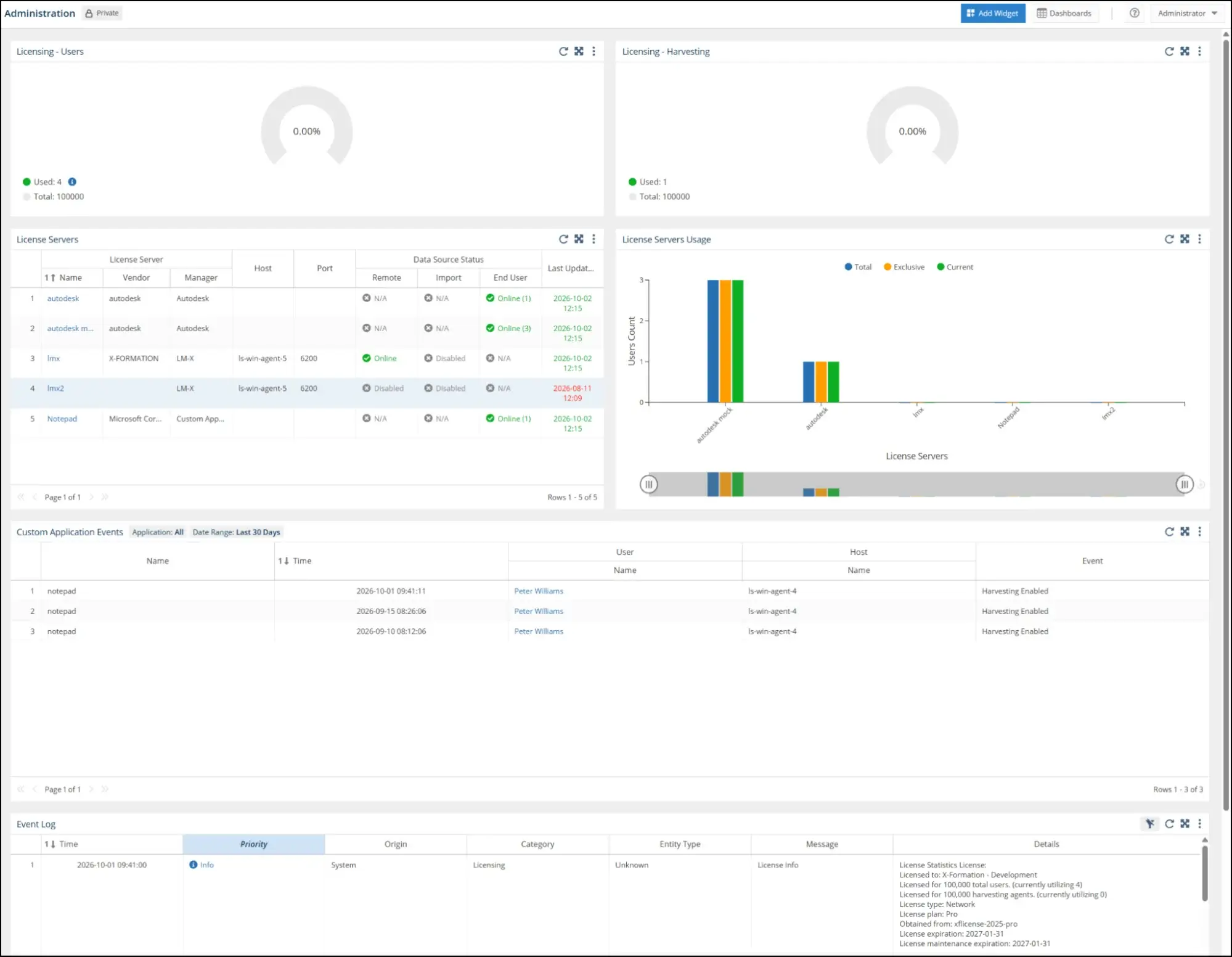Select the Priority column header in Event Log
This screenshot has width=1232, height=957.
click(254, 844)
